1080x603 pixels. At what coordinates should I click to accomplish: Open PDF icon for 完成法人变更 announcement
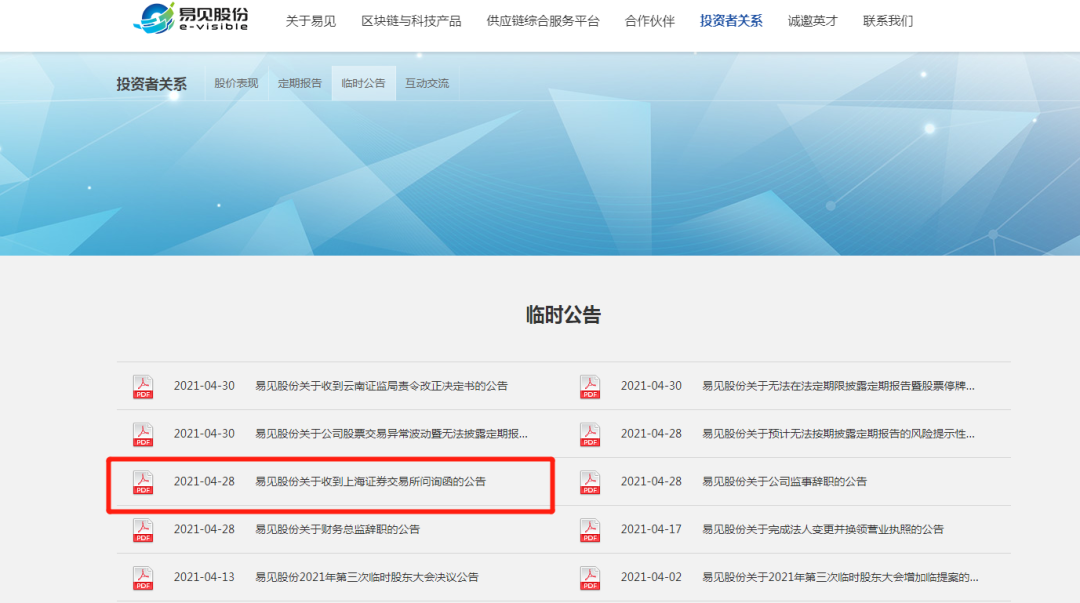[590, 530]
